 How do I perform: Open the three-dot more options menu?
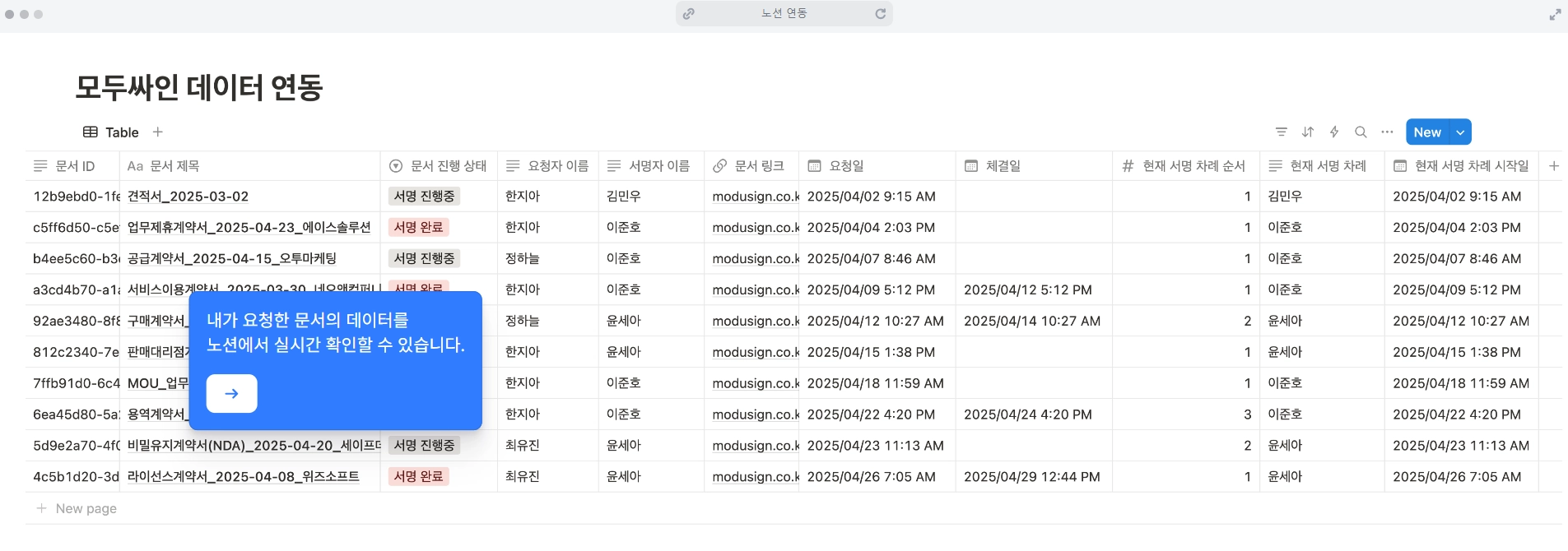[x=1387, y=132]
